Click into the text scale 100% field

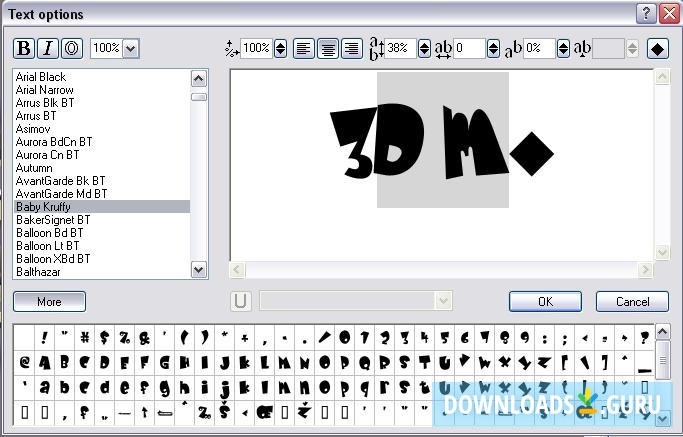point(257,48)
